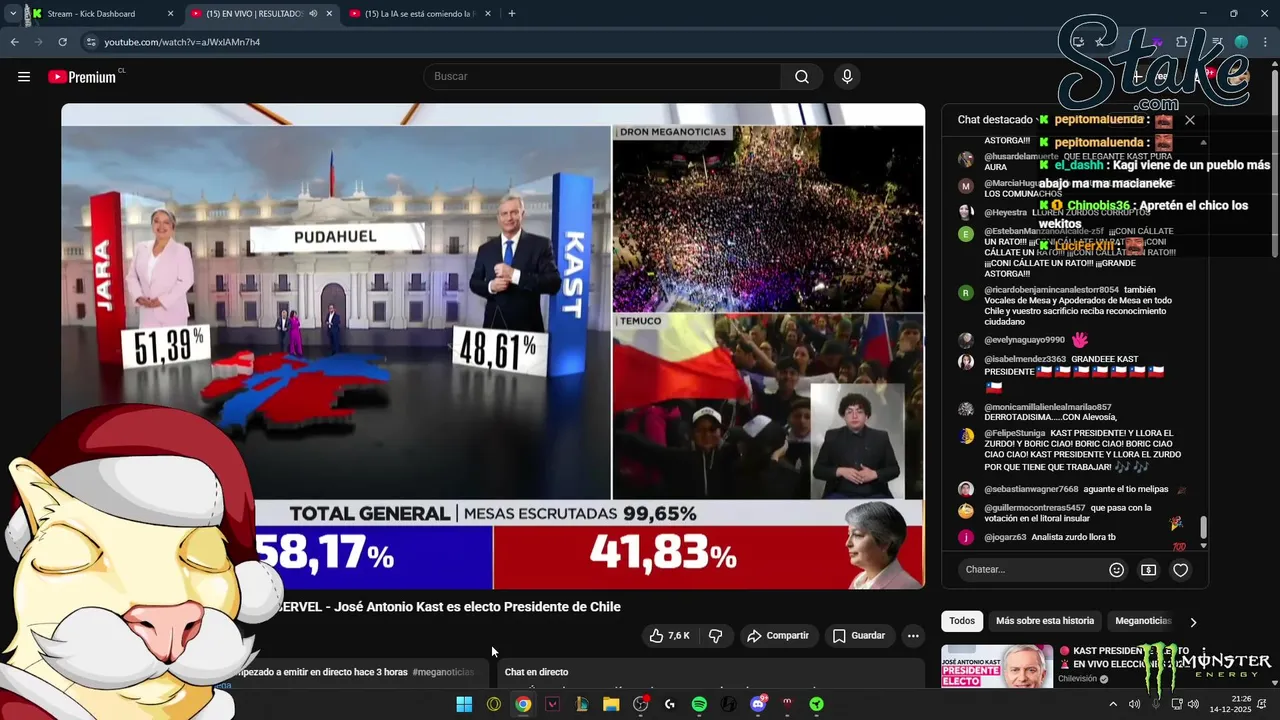1280x720 pixels.
Task: Open File Explorer from the taskbar
Action: coord(611,704)
